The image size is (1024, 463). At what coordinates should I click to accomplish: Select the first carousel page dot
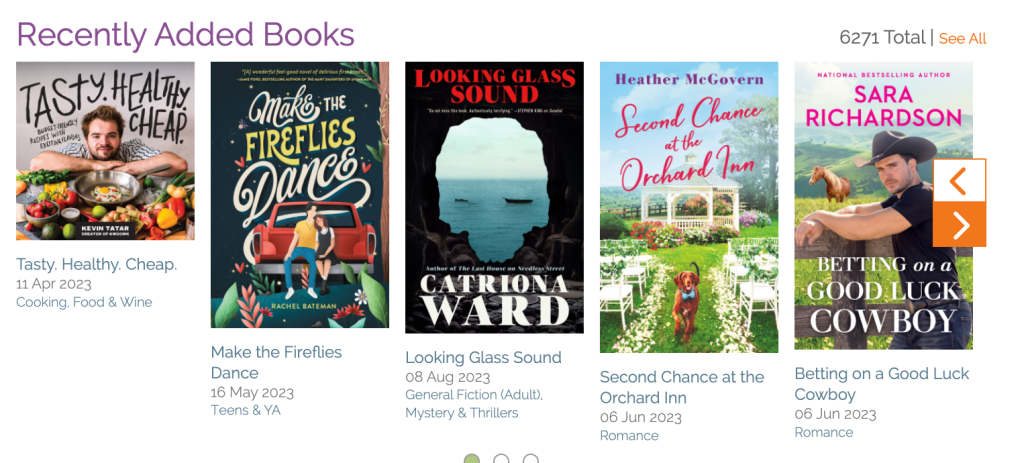coord(472,460)
